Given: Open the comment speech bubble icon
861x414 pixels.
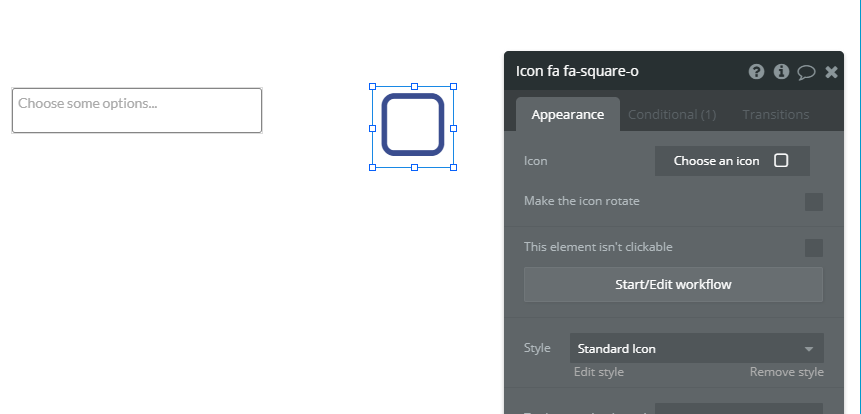Looking at the screenshot, I should 806,72.
